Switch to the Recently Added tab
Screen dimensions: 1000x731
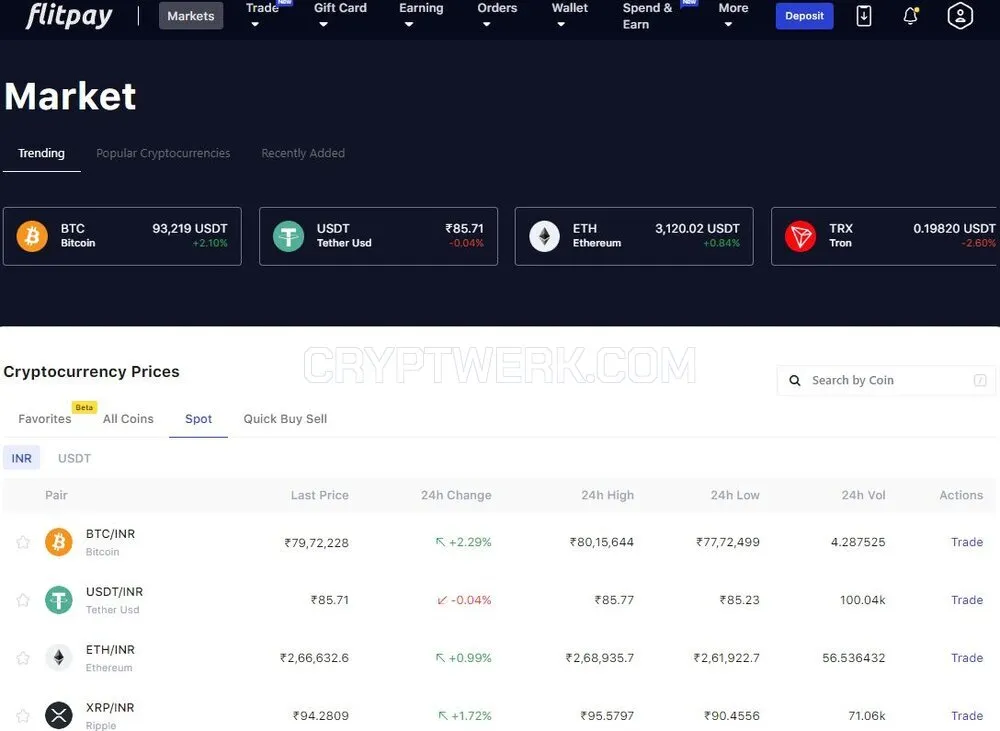point(303,153)
